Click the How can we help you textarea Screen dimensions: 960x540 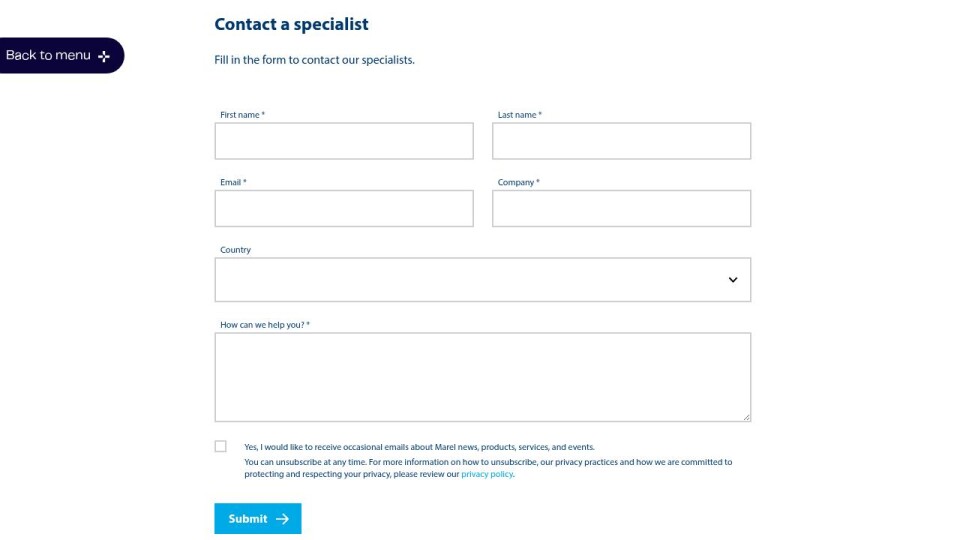pos(482,377)
